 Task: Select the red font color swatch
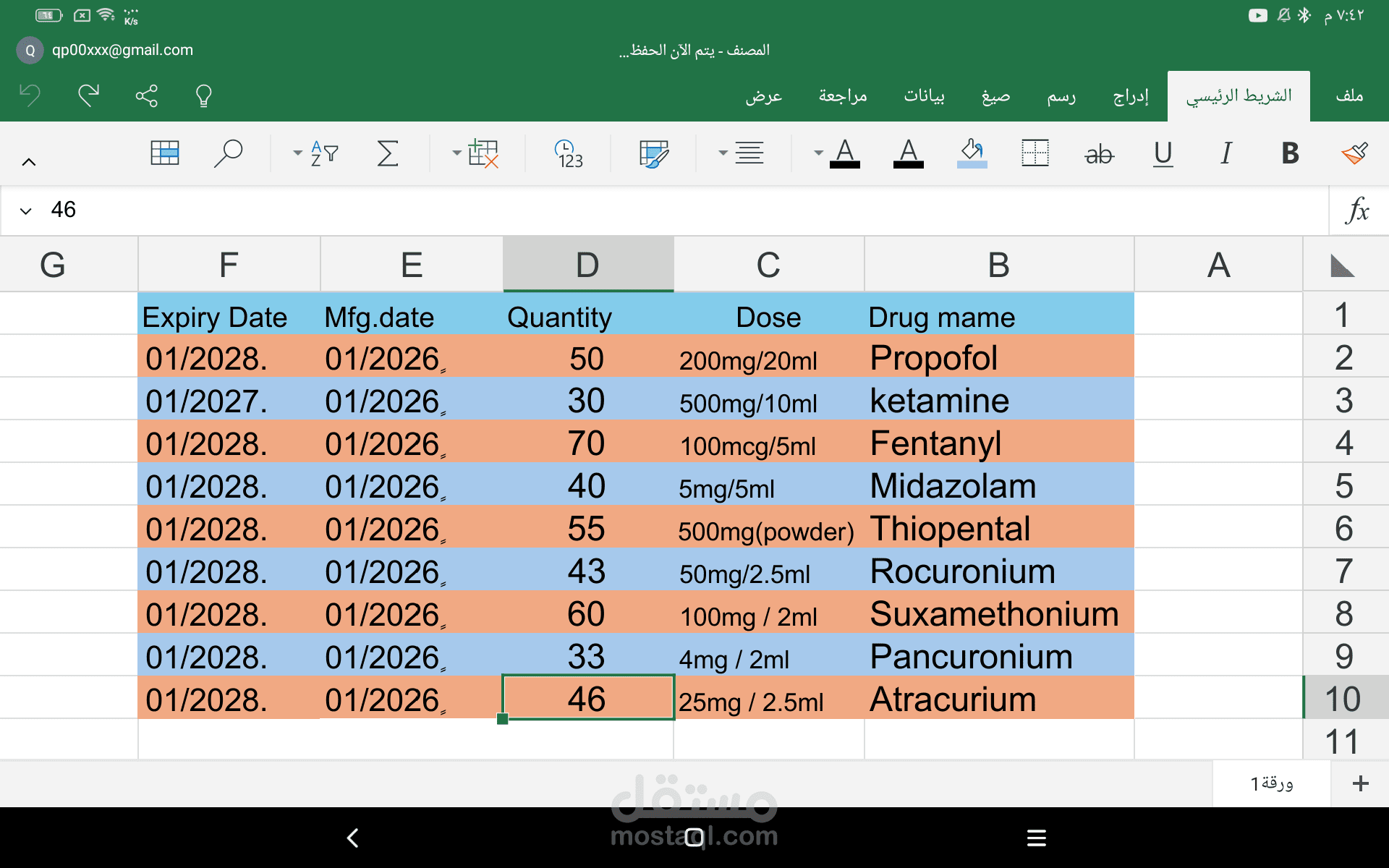[909, 153]
